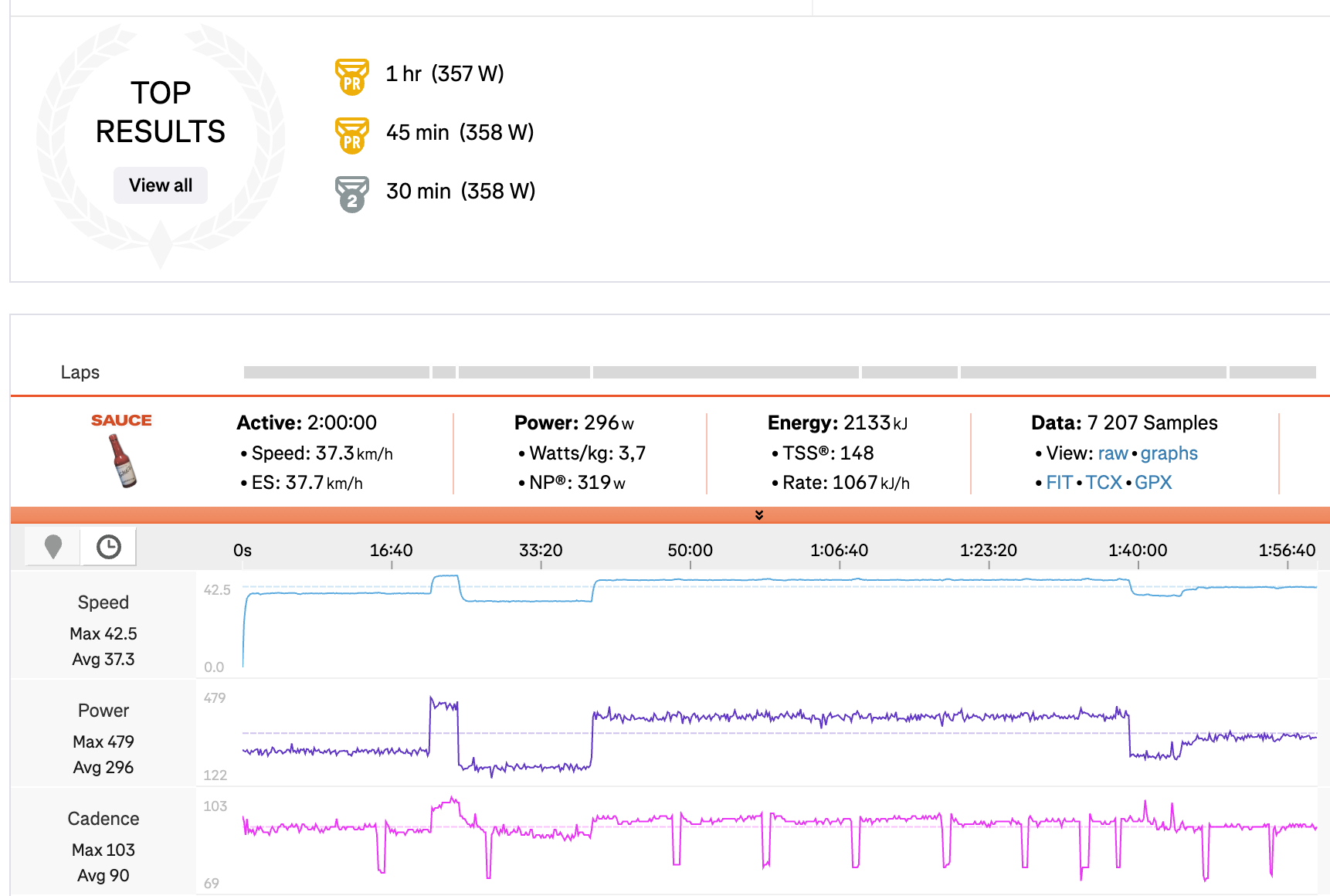Open the raw data view link
This screenshot has height=896, width=1330.
point(1113,453)
